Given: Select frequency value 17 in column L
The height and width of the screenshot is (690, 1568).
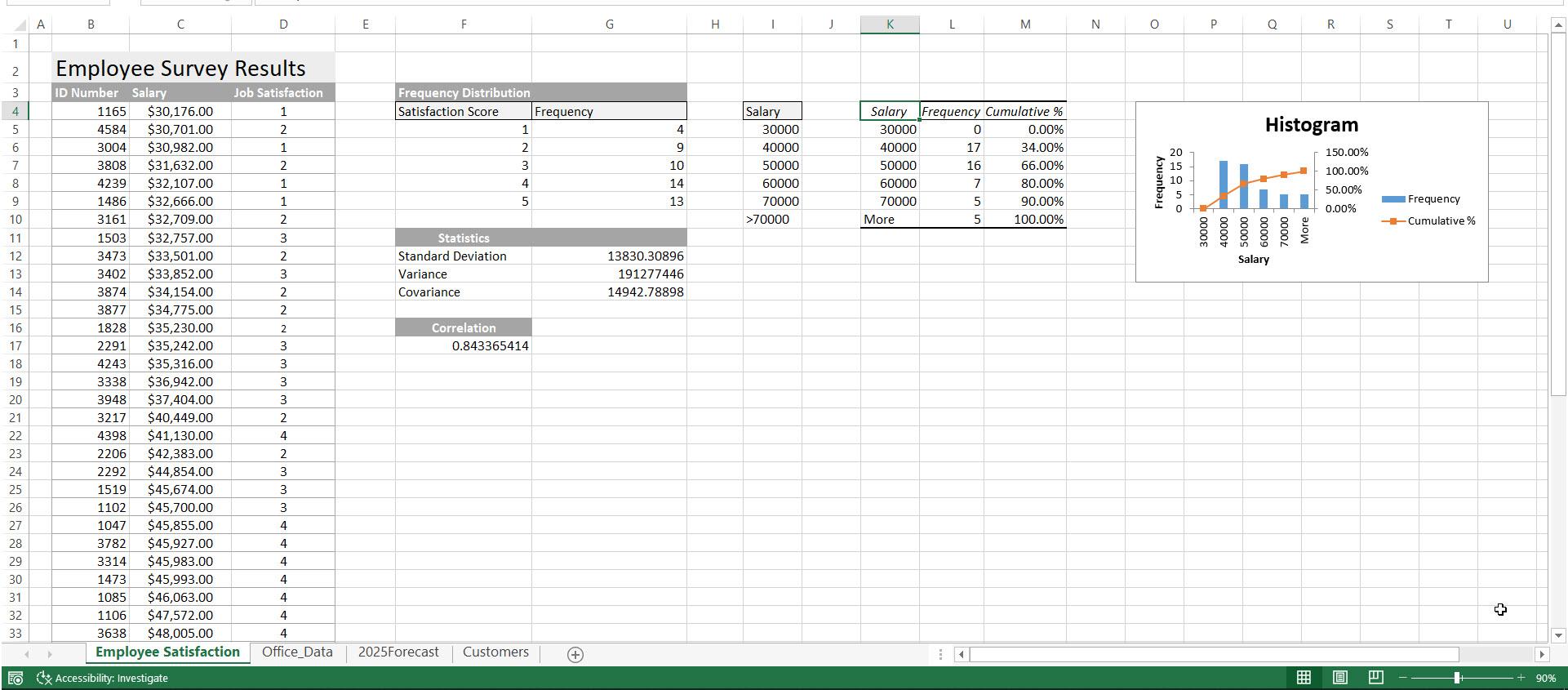Looking at the screenshot, I should pyautogui.click(x=952, y=147).
